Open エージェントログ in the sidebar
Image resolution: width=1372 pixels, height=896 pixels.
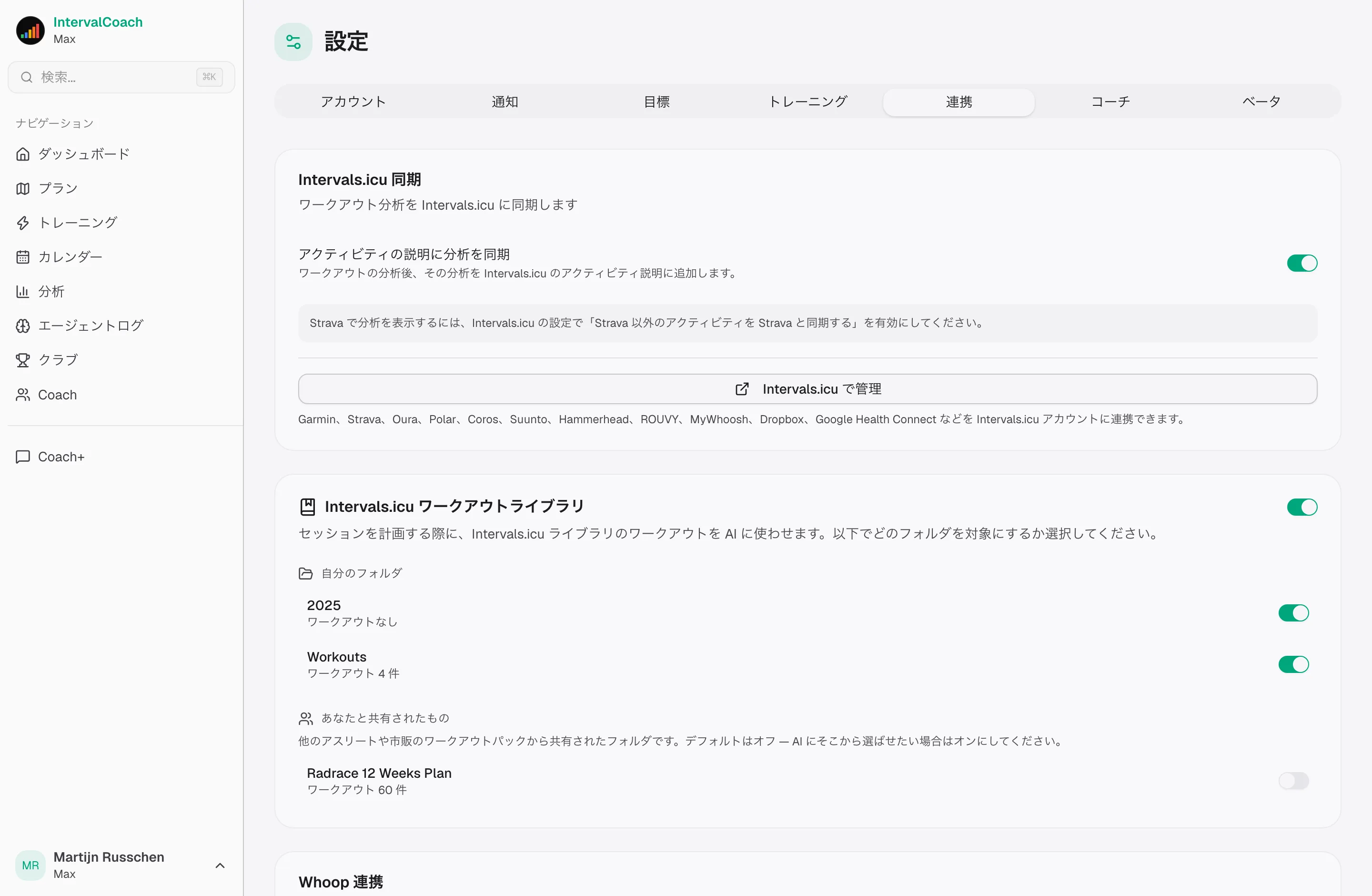point(122,326)
